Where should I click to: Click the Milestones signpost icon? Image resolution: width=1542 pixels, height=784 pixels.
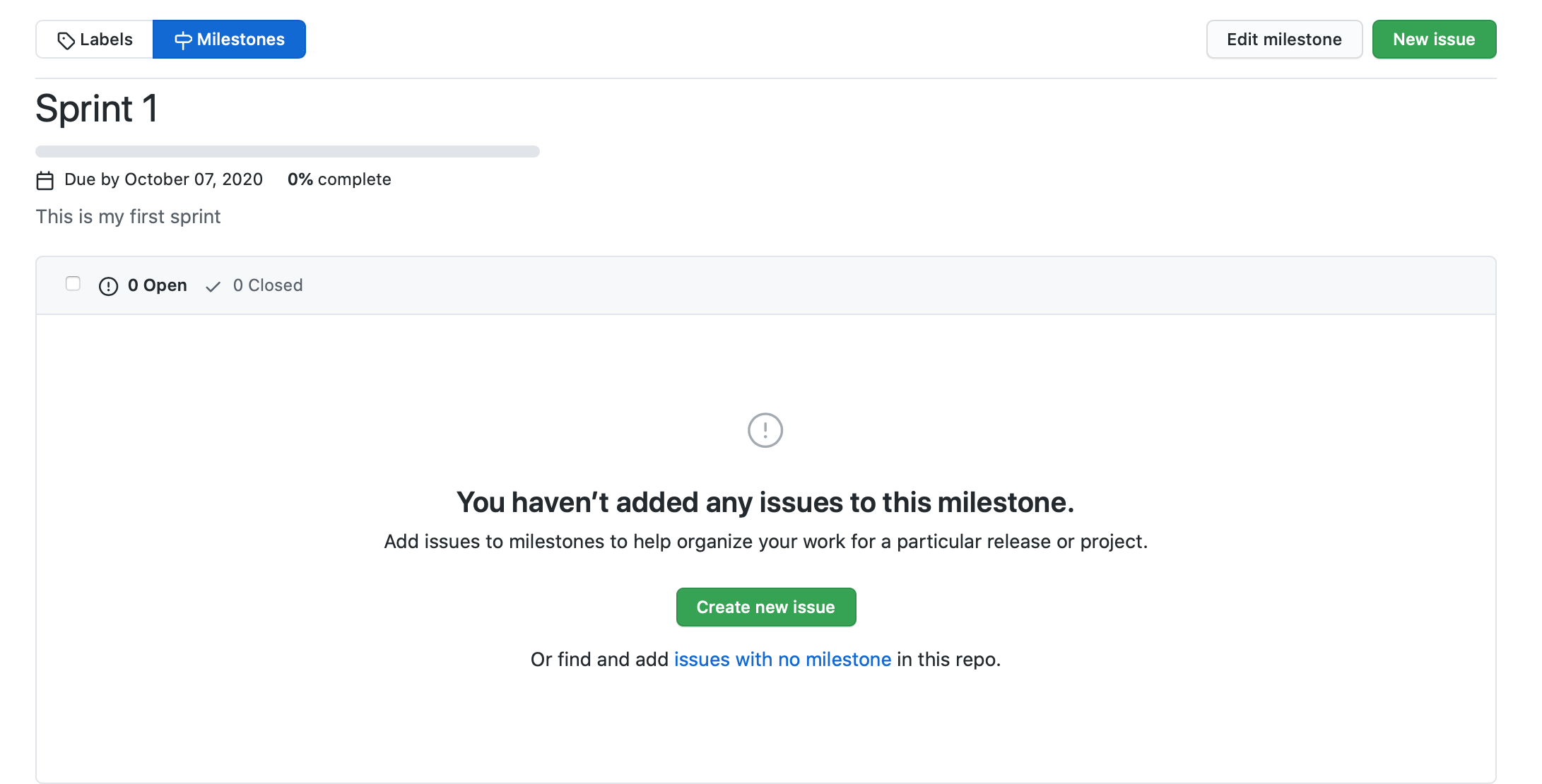[183, 40]
